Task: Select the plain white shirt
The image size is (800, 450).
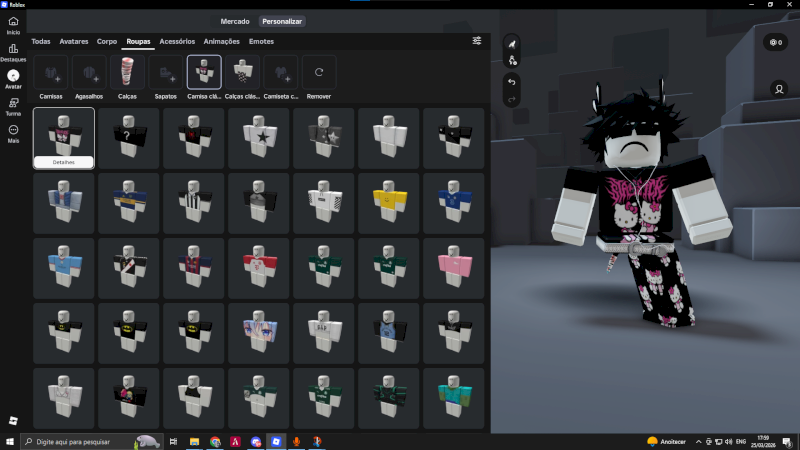Action: [389, 138]
